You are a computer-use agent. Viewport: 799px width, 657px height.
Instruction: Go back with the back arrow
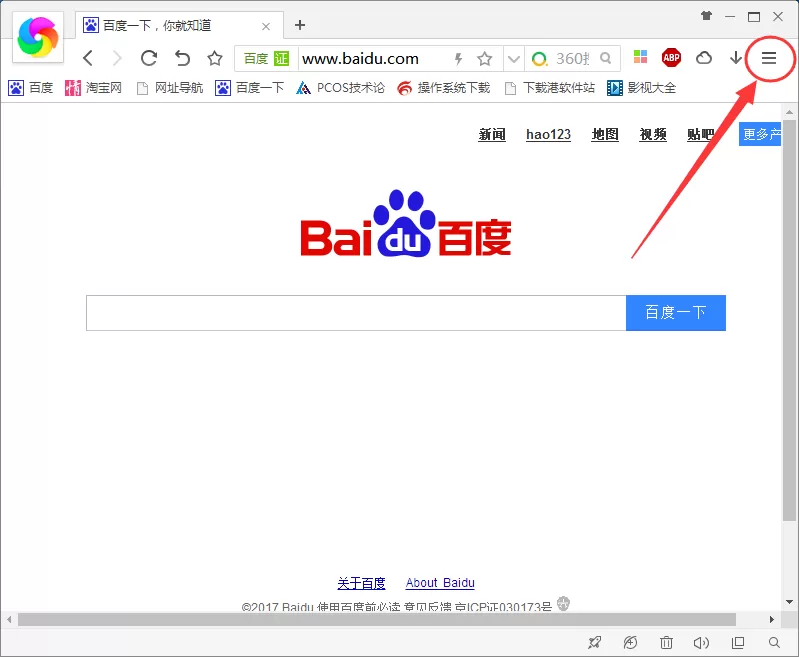coord(88,58)
